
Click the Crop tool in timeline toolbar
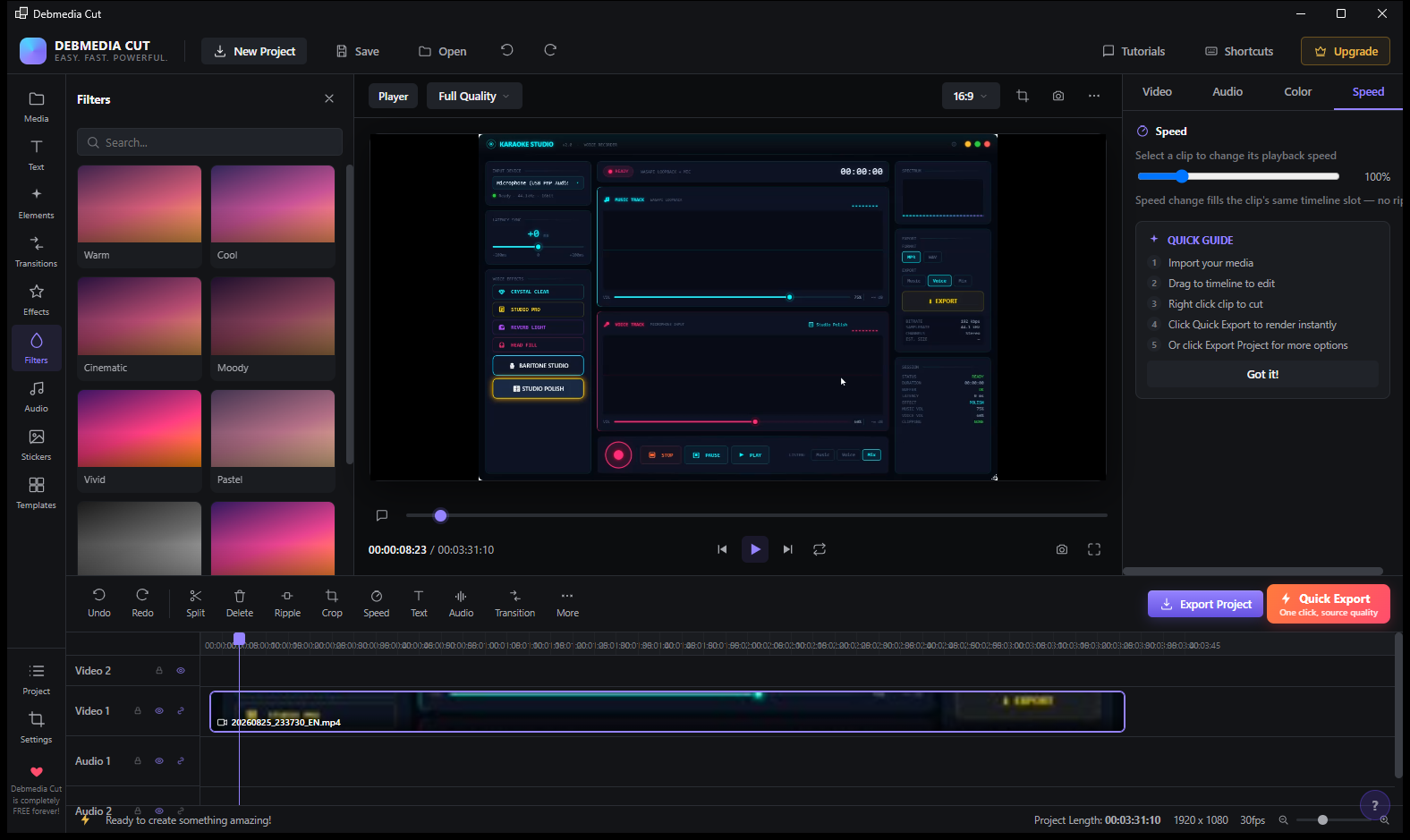332,603
